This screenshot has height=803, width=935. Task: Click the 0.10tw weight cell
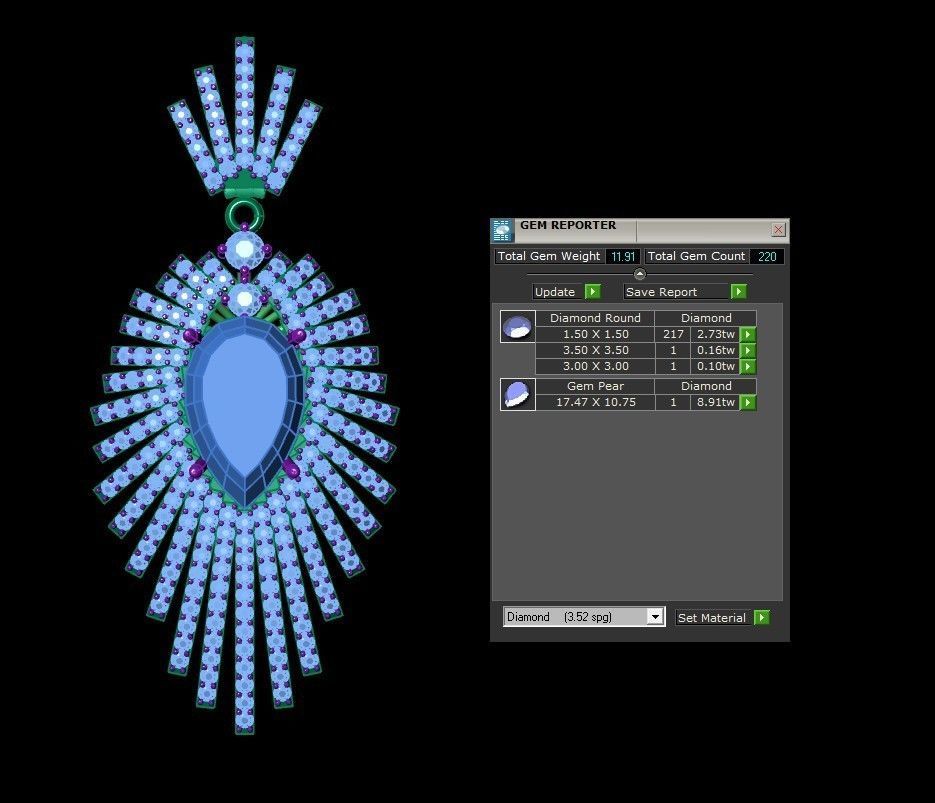(x=716, y=366)
